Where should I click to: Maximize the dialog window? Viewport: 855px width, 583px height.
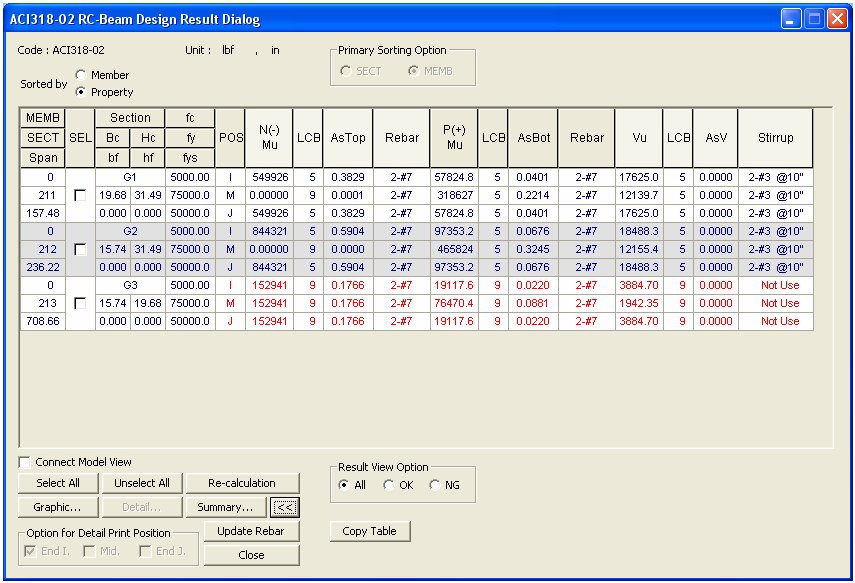tap(814, 19)
